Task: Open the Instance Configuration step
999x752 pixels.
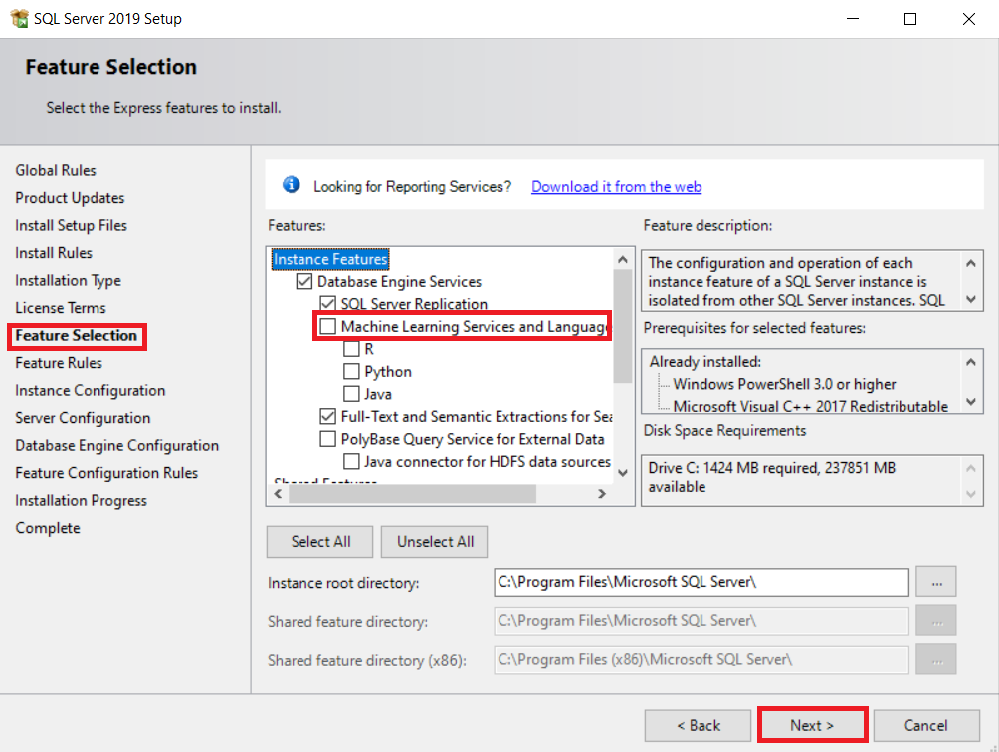Action: (x=90, y=390)
